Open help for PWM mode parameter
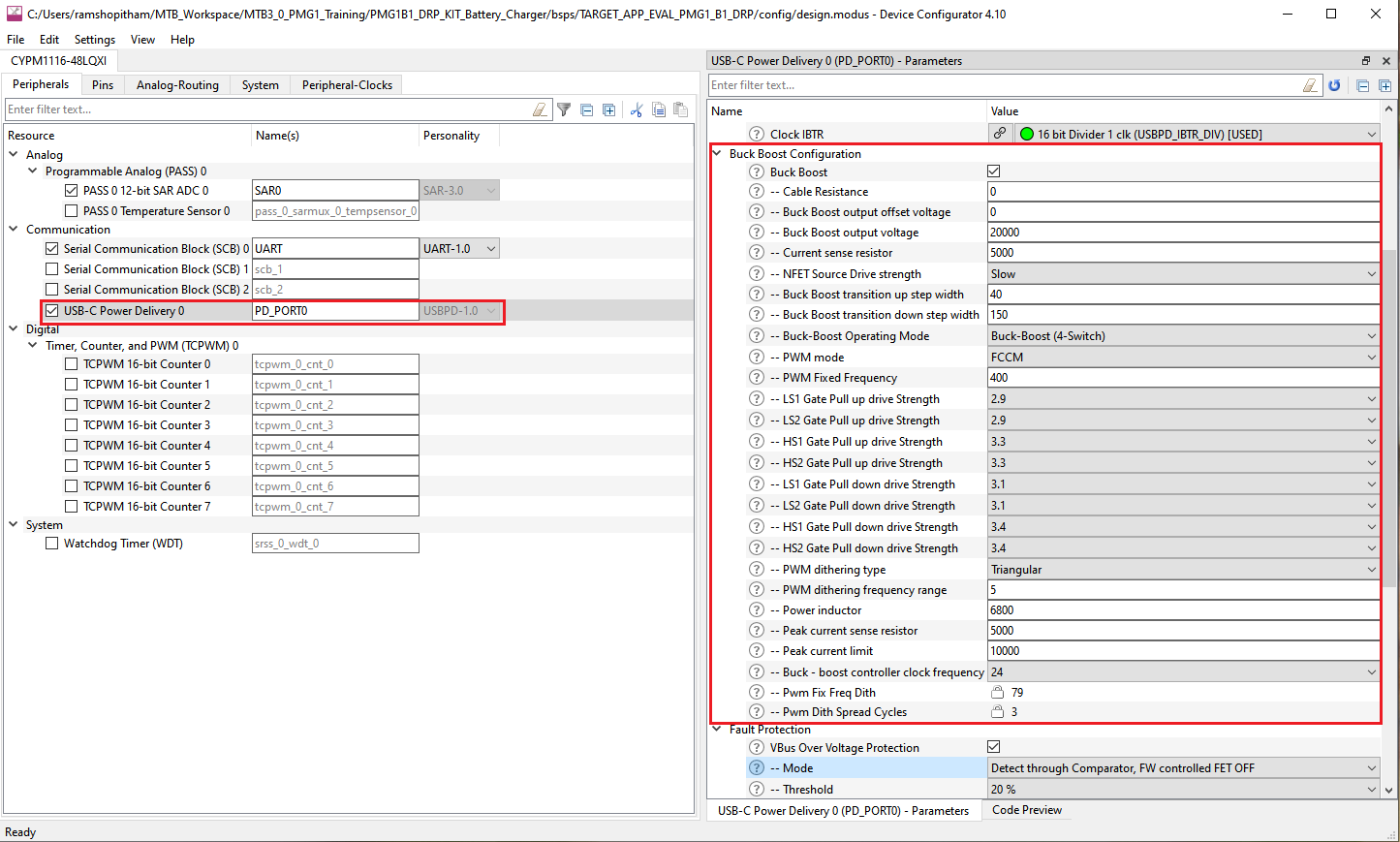The image size is (1400, 842). click(x=757, y=358)
